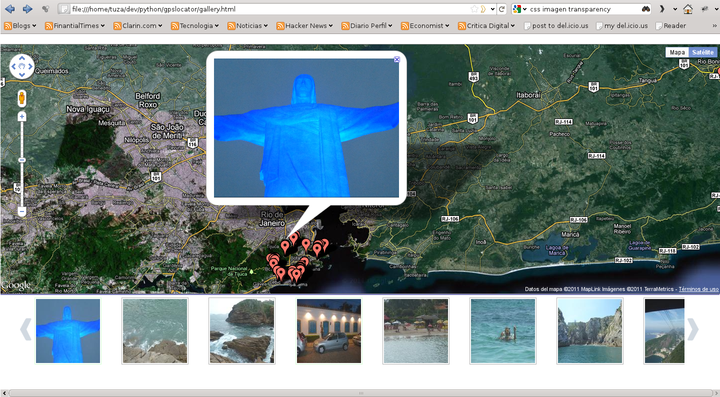Select the cliffs and lagoon thumbnail
The width and height of the screenshot is (720, 397).
click(x=590, y=331)
